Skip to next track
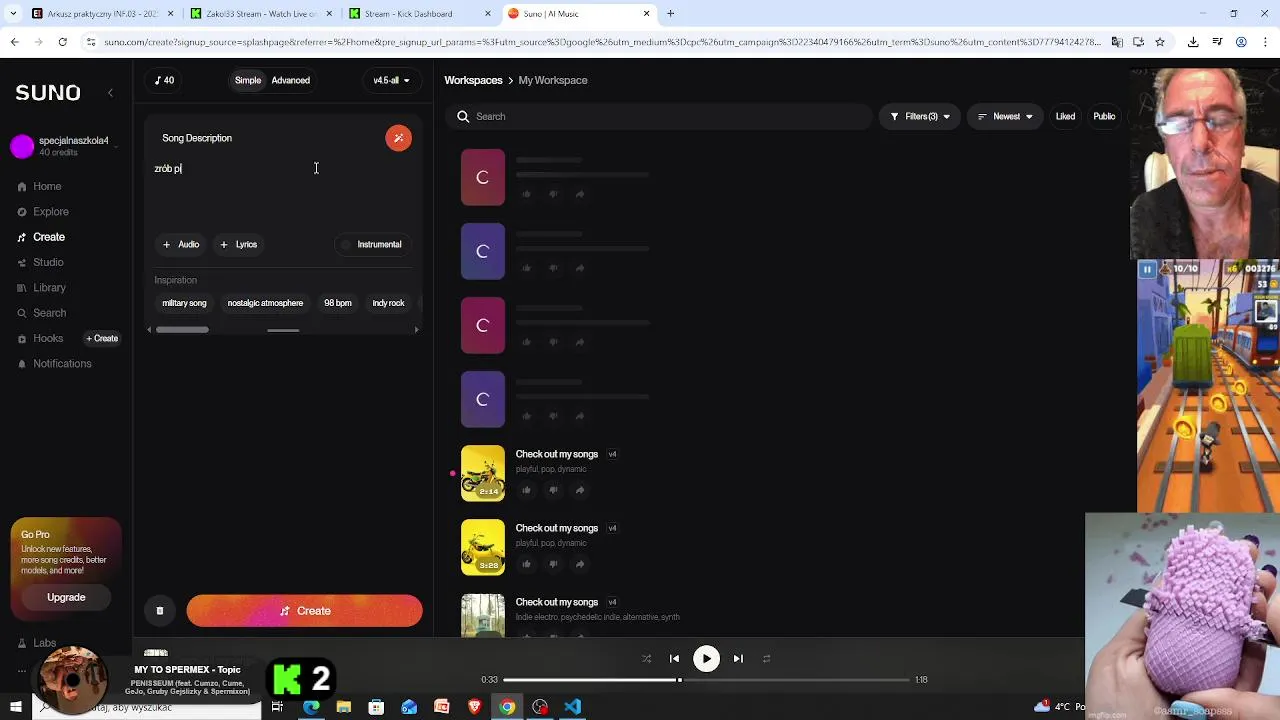The image size is (1280, 720). coord(738,659)
